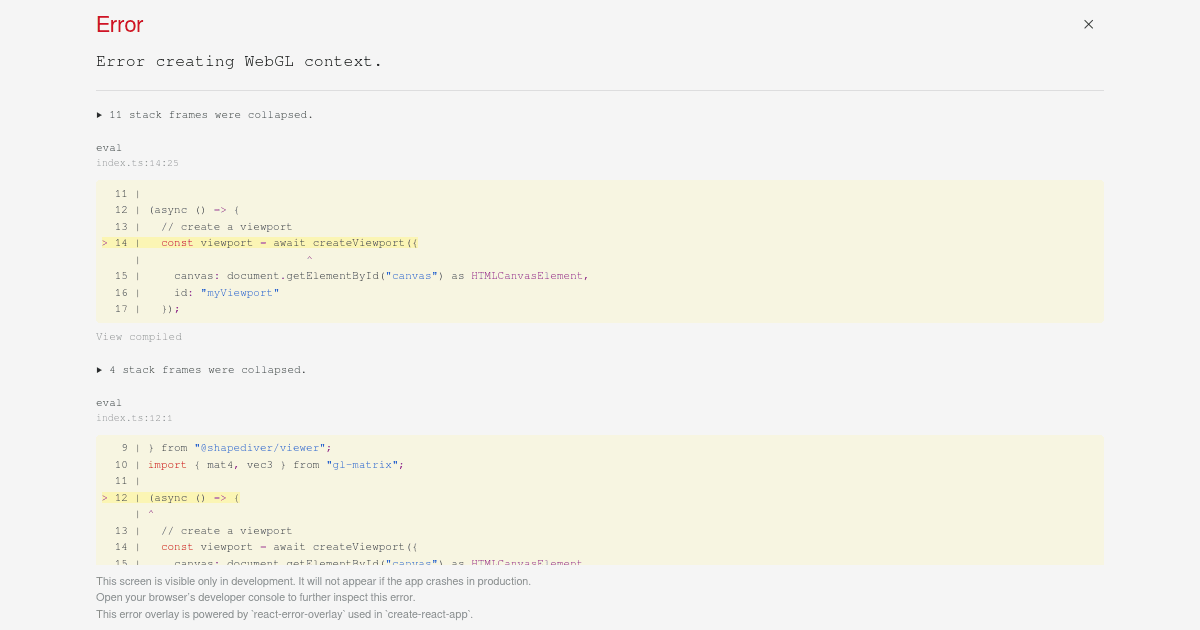This screenshot has height=630, width=1200.
Task: Select the second eval stack frame
Action: click(x=109, y=402)
